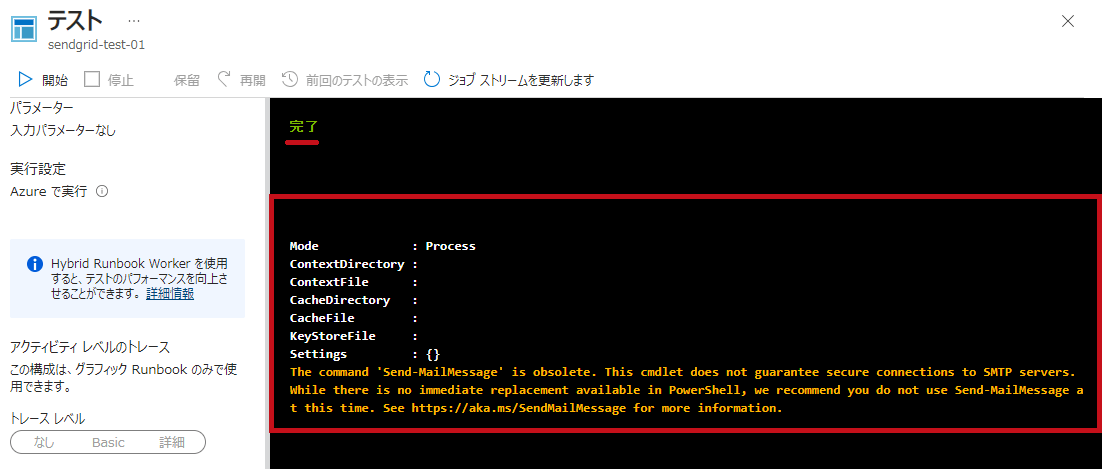
Task: Click the 'Mode : Process' output line
Action: [382, 246]
